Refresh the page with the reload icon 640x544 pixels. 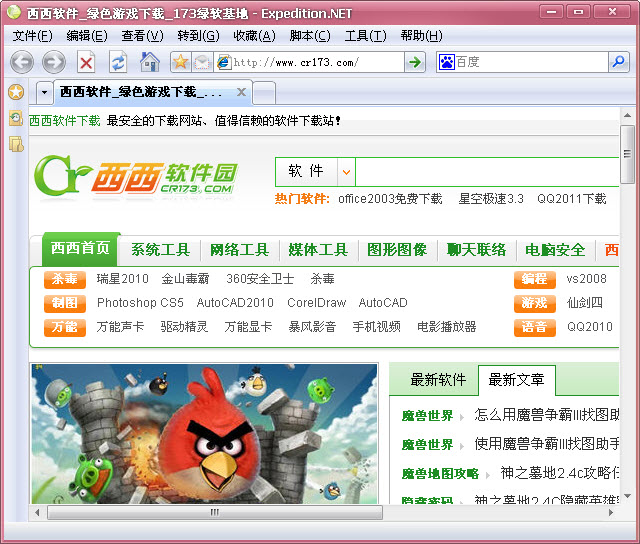point(118,62)
